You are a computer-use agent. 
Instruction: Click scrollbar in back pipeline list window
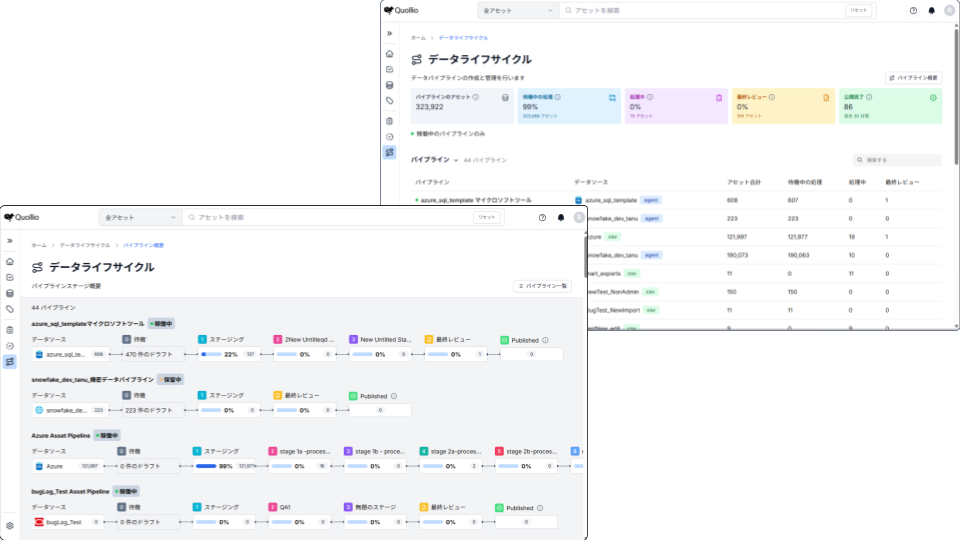coord(957,95)
